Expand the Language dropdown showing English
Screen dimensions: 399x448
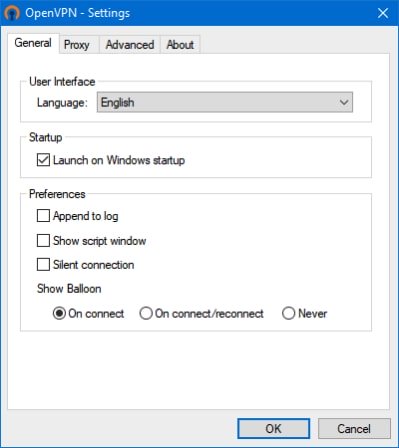pyautogui.click(x=225, y=102)
